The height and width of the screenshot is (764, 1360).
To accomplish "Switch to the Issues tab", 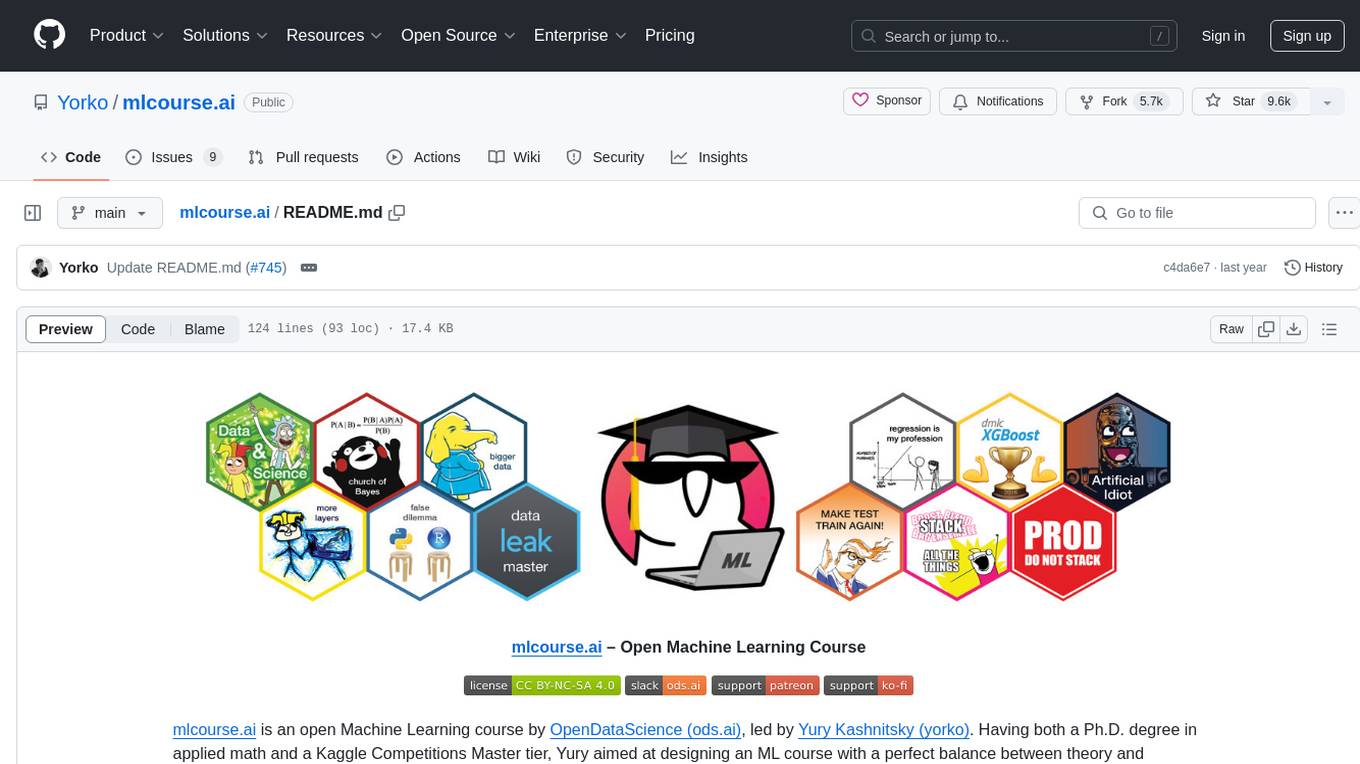I will [173, 157].
